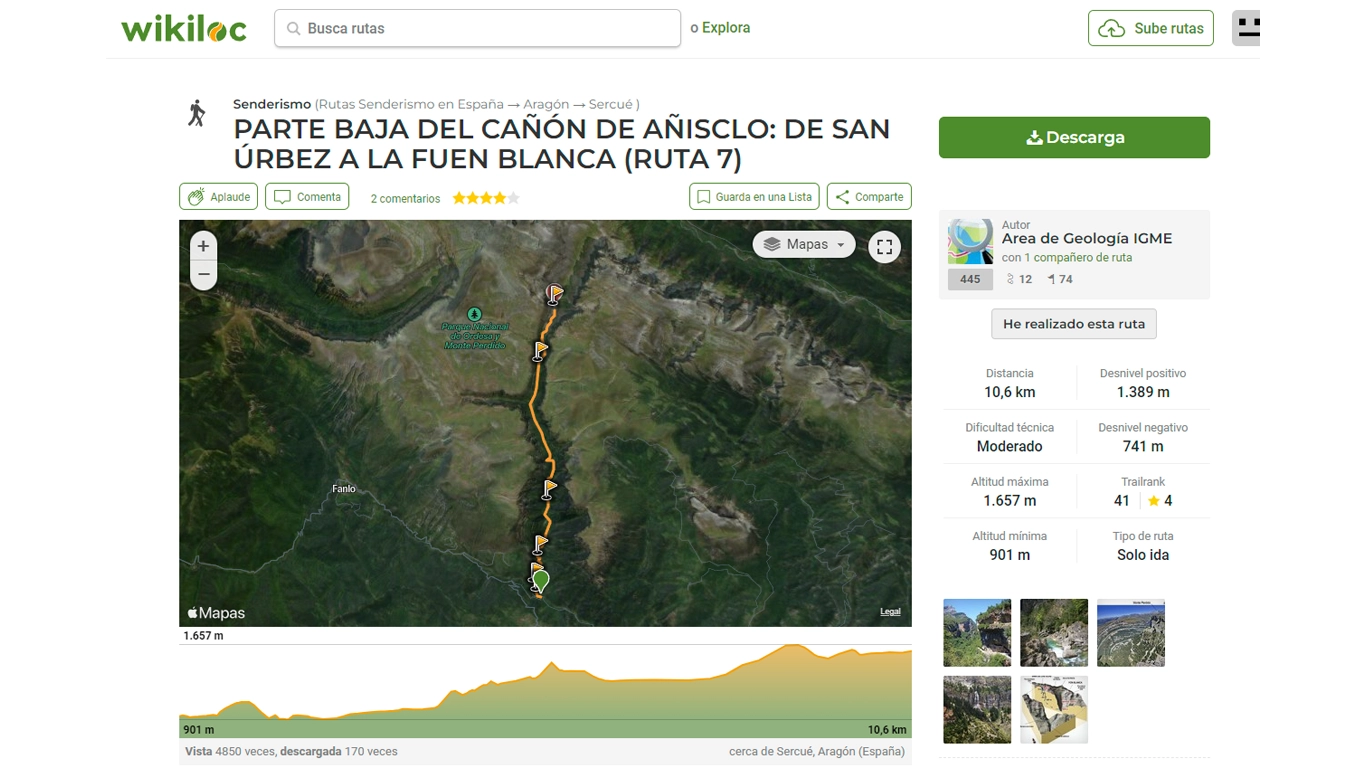
Task: Click Guarda en una Lista bookmark button
Action: (x=754, y=197)
